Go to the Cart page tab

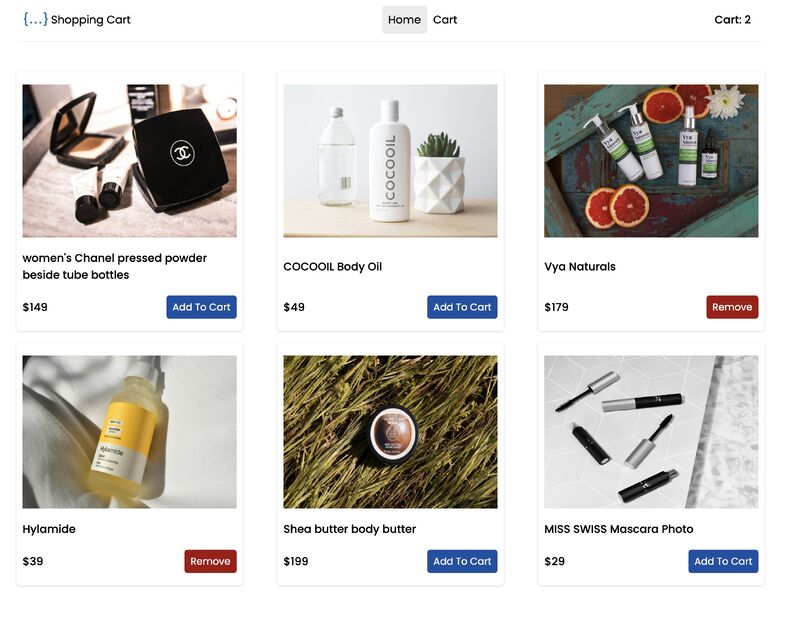click(445, 19)
